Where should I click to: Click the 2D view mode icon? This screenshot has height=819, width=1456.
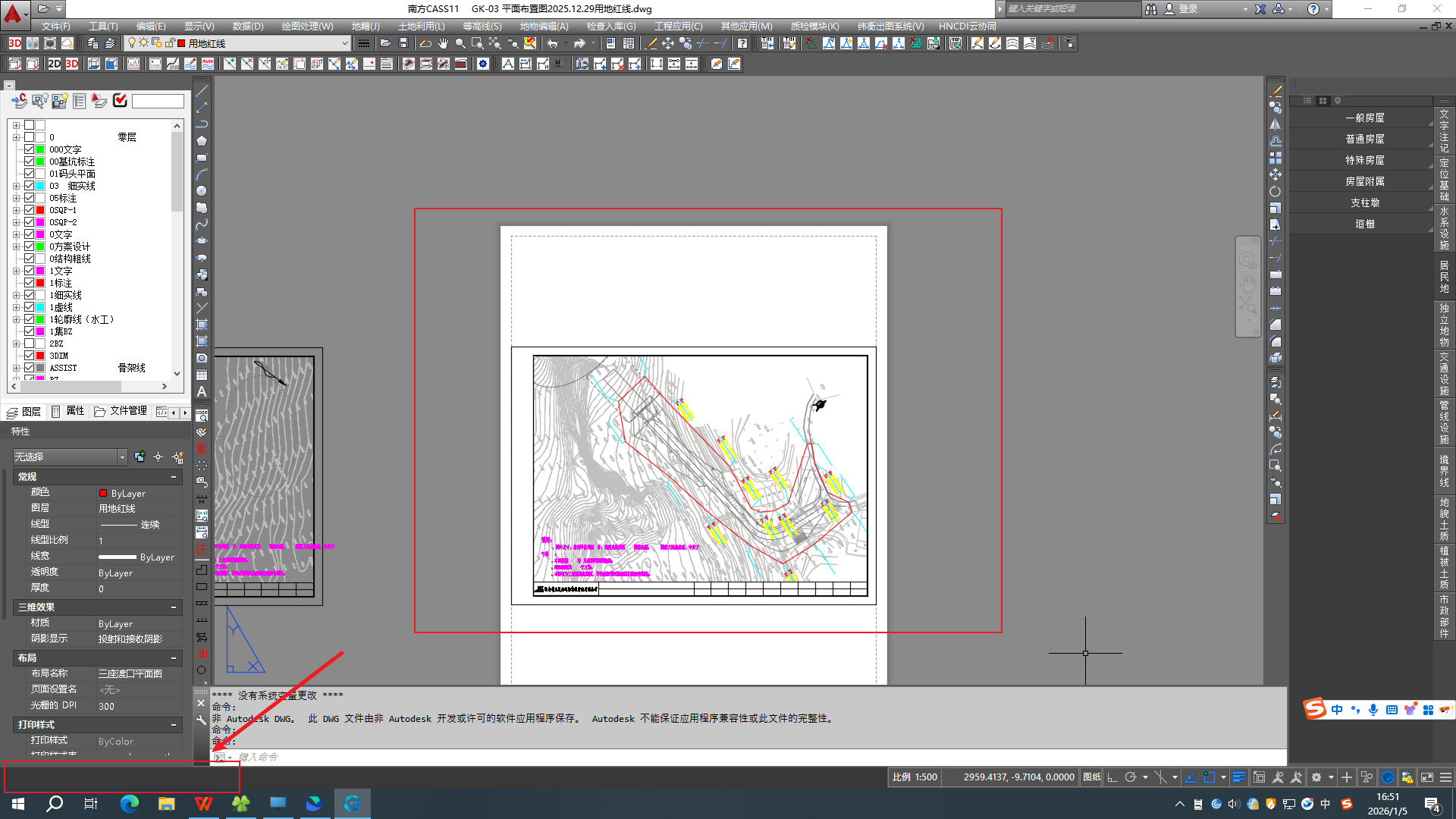tap(55, 64)
